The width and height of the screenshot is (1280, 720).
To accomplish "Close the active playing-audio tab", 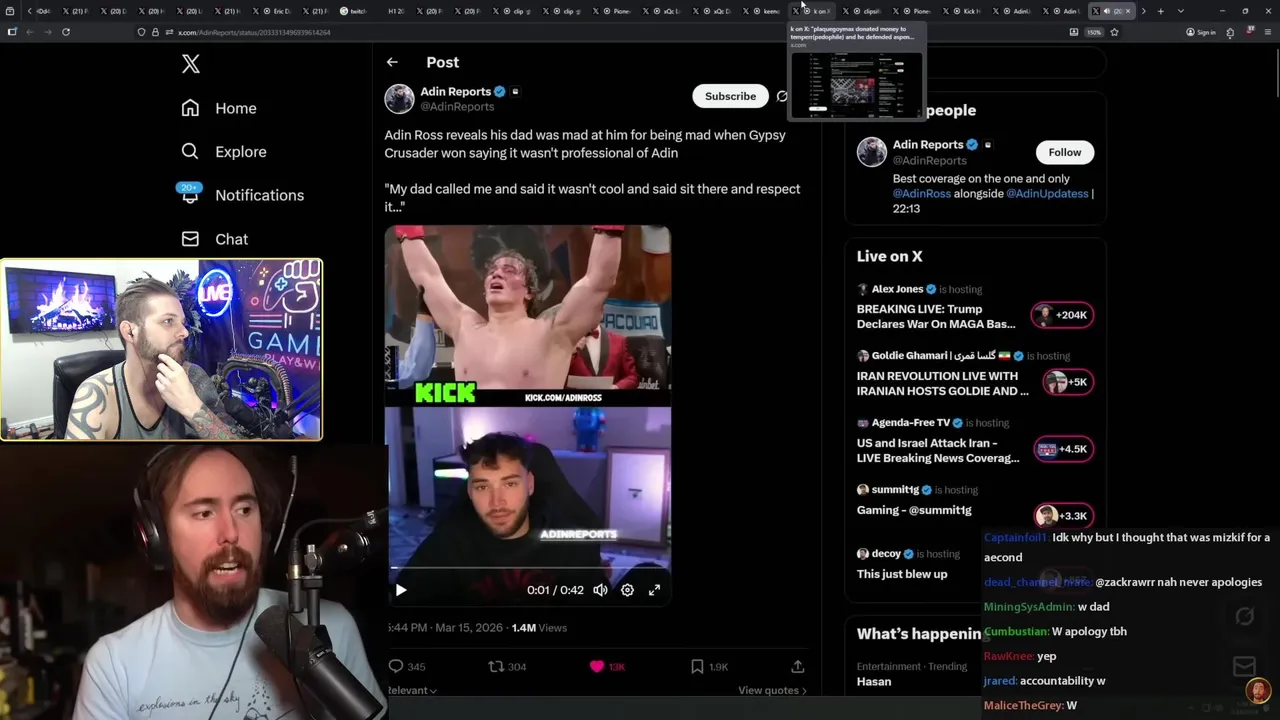I will coord(1129,11).
